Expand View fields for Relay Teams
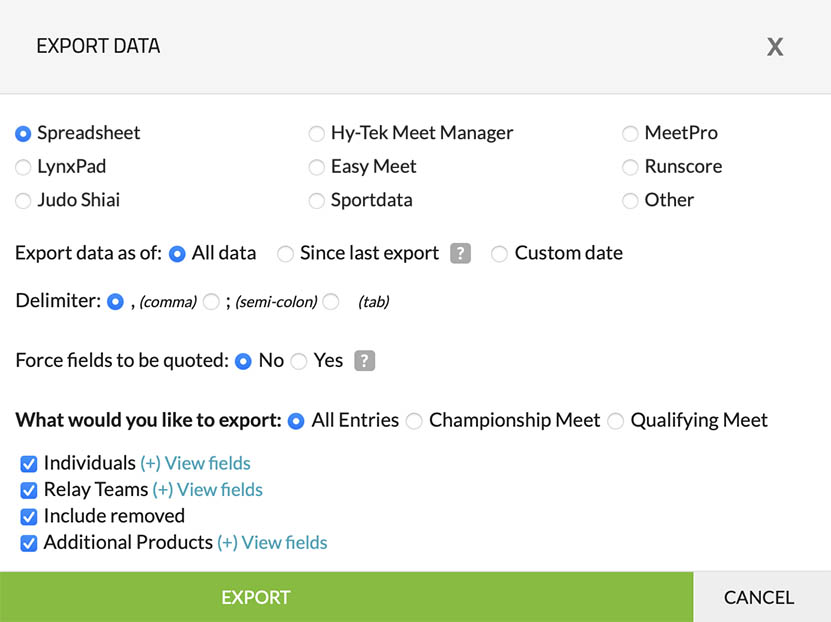The image size is (831, 622). tap(207, 490)
